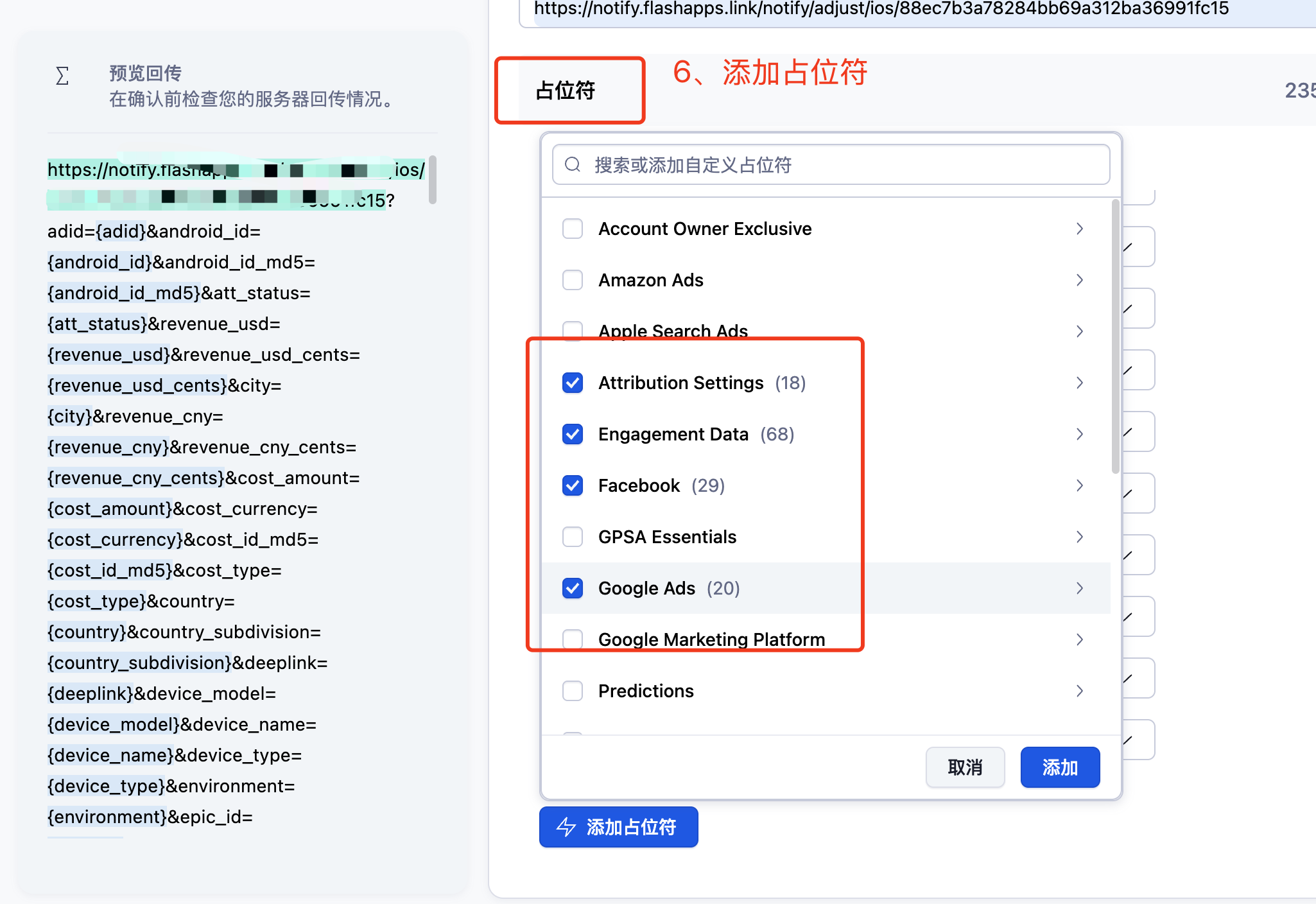Expand the Amazon Ads placeholder list
This screenshot has width=1316, height=904.
point(1079,280)
